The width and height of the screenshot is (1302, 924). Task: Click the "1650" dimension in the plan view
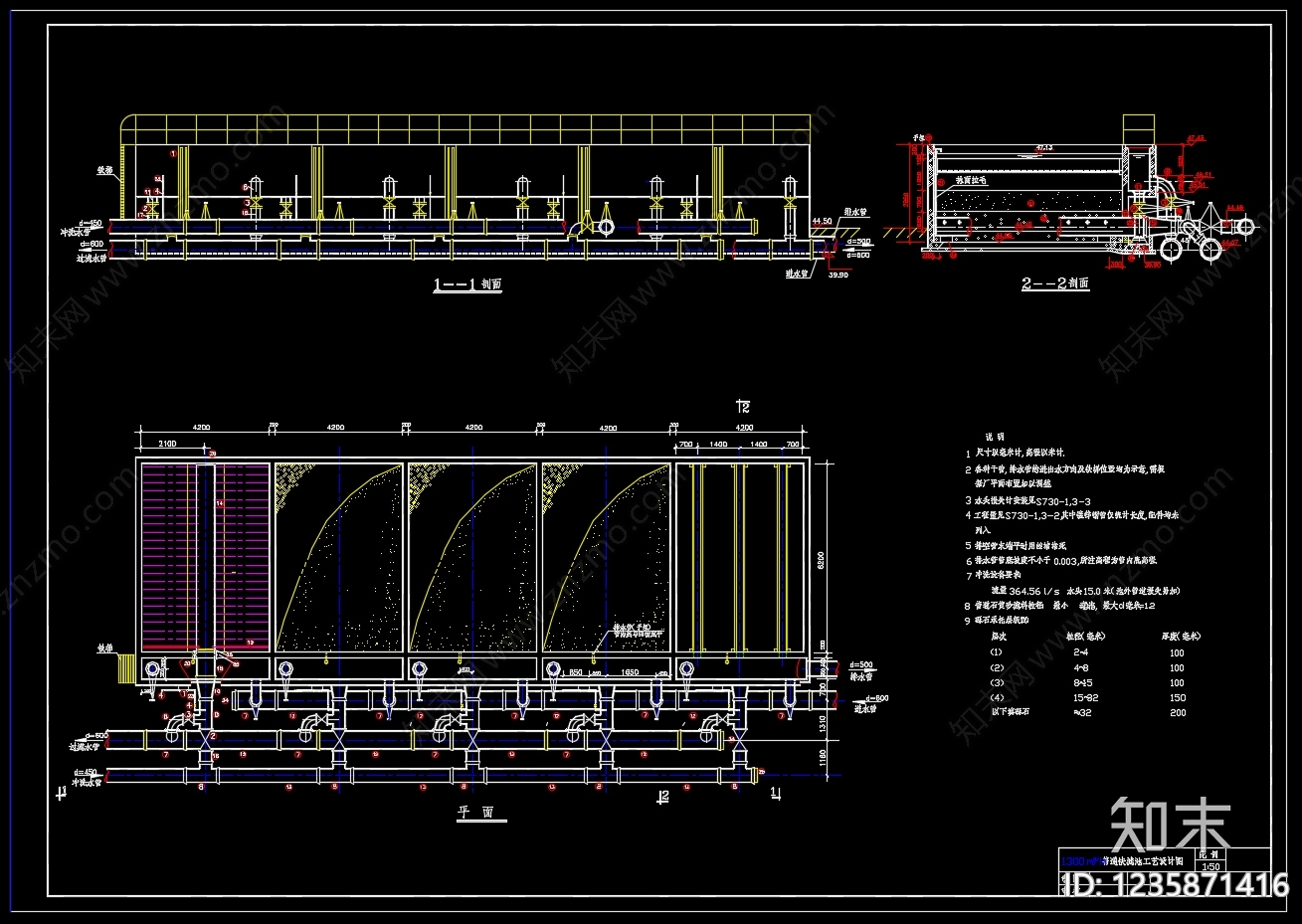(x=630, y=673)
